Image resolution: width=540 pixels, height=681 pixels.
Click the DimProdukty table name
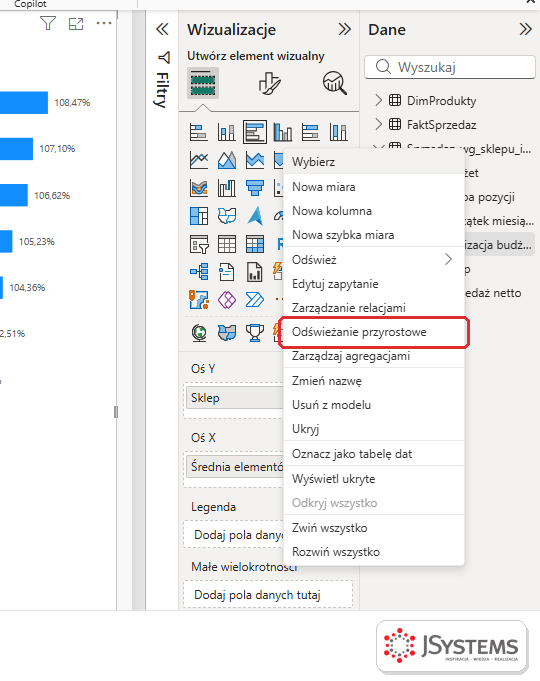pos(441,101)
